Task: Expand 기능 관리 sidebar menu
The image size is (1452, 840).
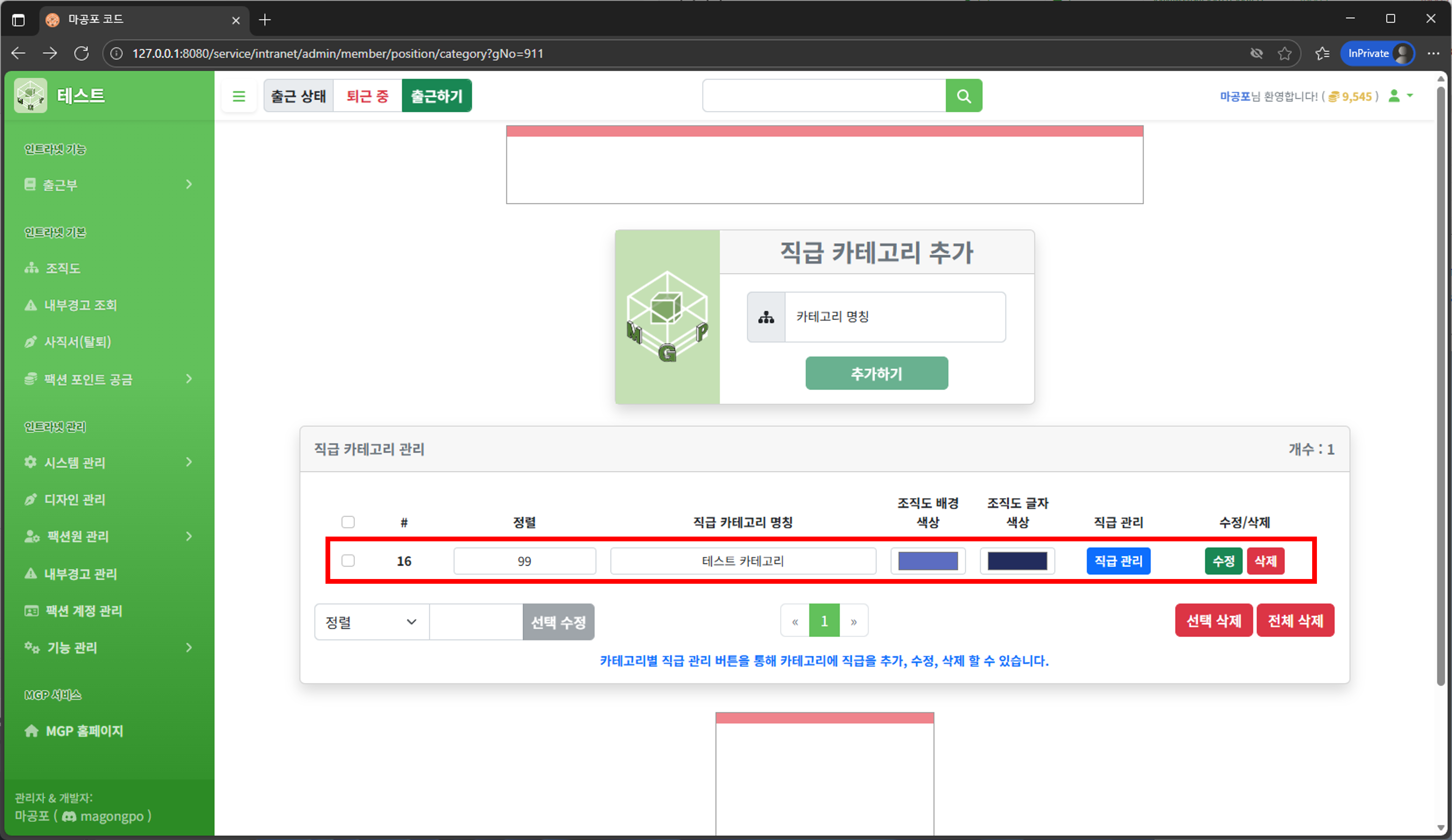Action: (x=72, y=648)
